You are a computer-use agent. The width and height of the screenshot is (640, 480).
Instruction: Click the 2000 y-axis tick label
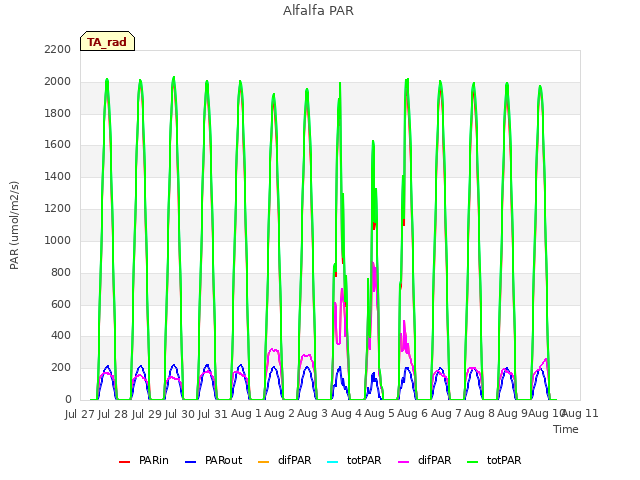pyautogui.click(x=58, y=81)
